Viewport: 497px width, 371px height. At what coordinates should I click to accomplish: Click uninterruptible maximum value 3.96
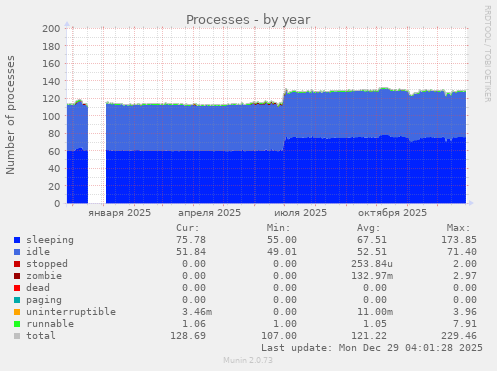tap(465, 312)
